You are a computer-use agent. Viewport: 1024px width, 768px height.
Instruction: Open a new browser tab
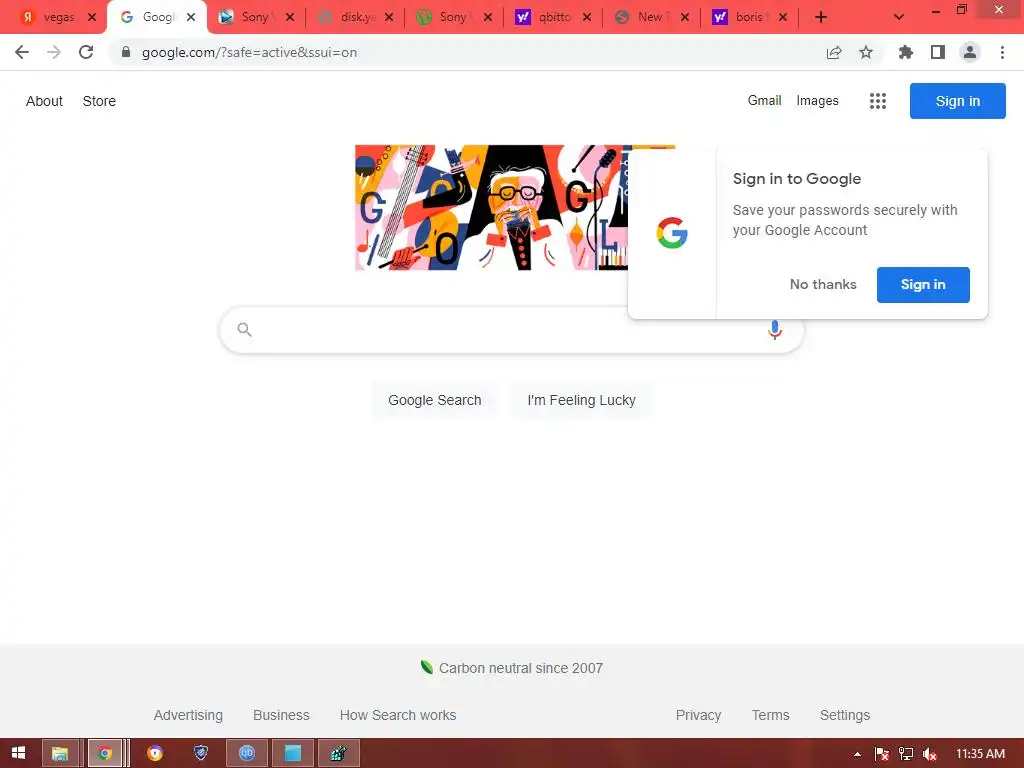coord(821,17)
